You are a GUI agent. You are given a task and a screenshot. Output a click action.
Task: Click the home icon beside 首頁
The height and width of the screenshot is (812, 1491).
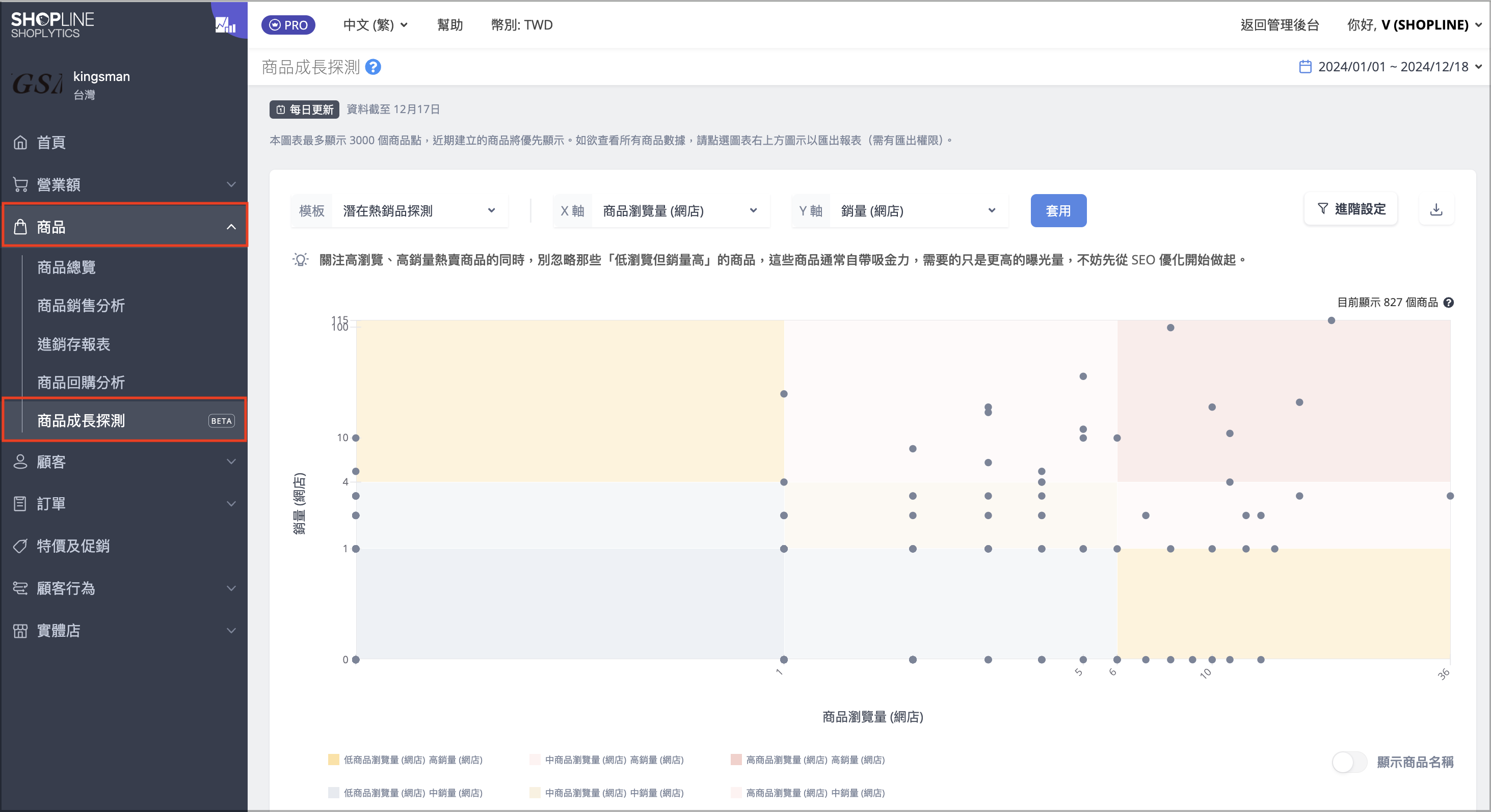(20, 142)
